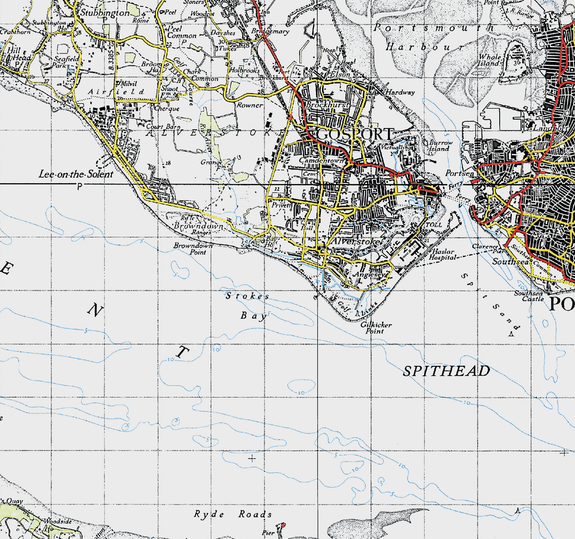
Task: Click the Hardway label
Action: pos(400,92)
